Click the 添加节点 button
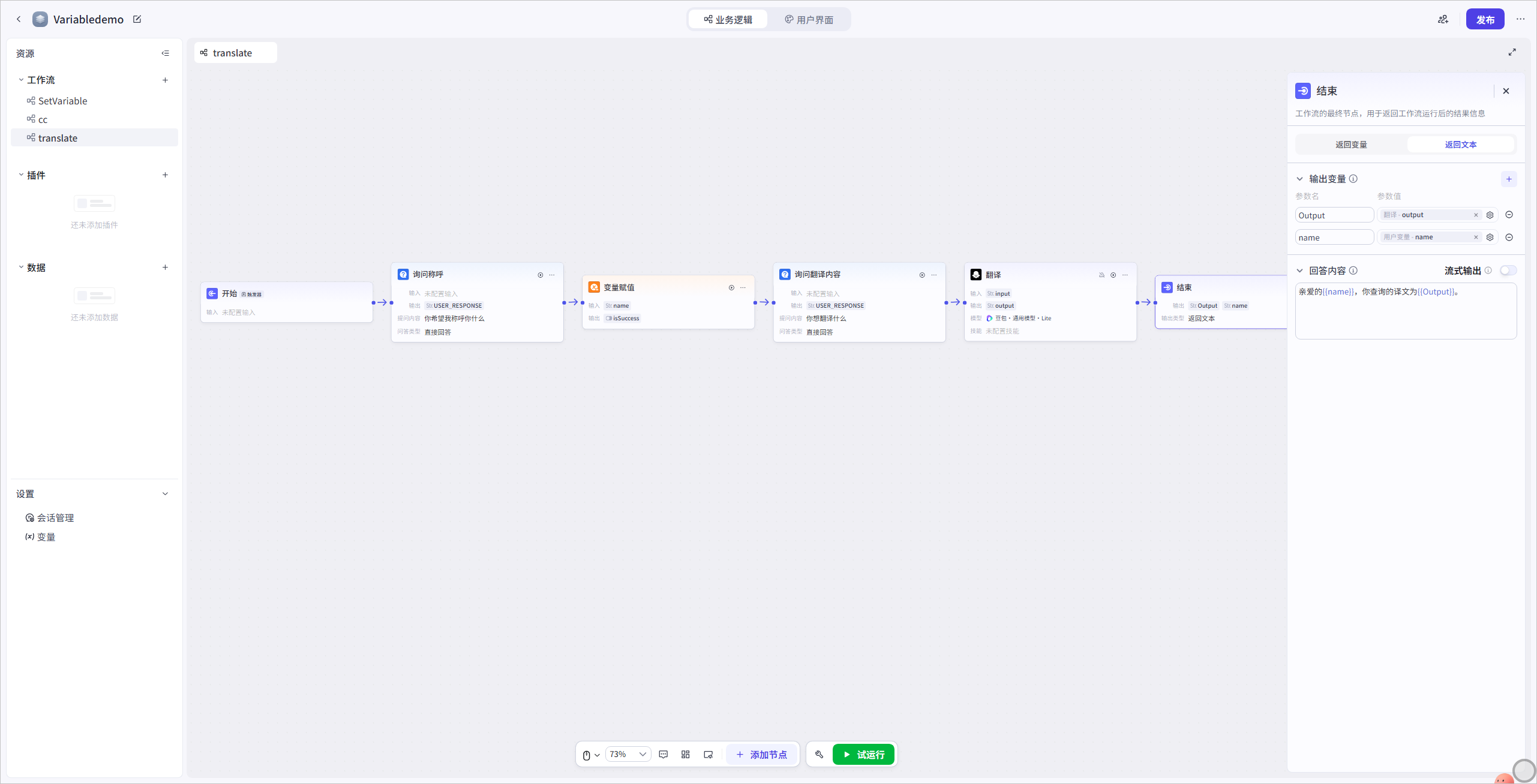1537x784 pixels. (762, 755)
